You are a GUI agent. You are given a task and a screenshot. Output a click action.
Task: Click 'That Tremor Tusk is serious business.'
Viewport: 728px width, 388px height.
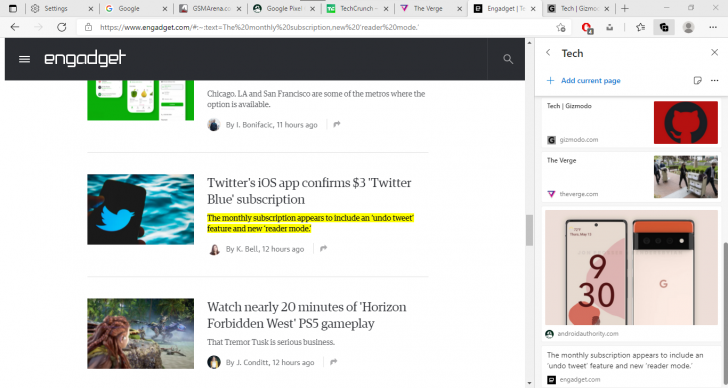click(x=271, y=342)
